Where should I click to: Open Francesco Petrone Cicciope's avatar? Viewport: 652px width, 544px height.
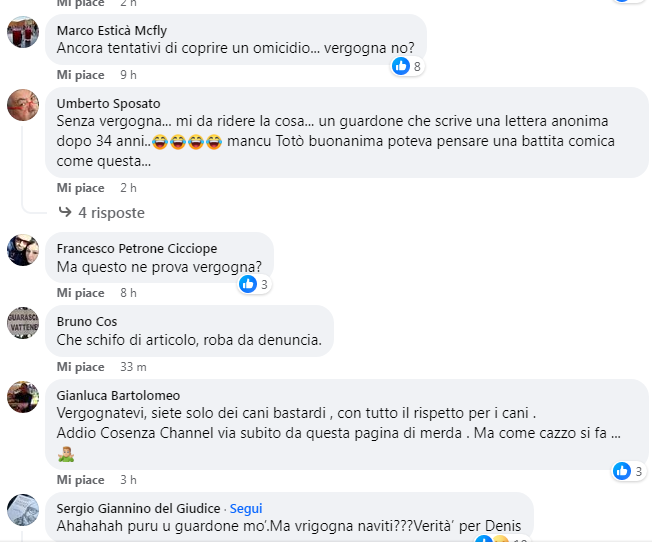[23, 250]
